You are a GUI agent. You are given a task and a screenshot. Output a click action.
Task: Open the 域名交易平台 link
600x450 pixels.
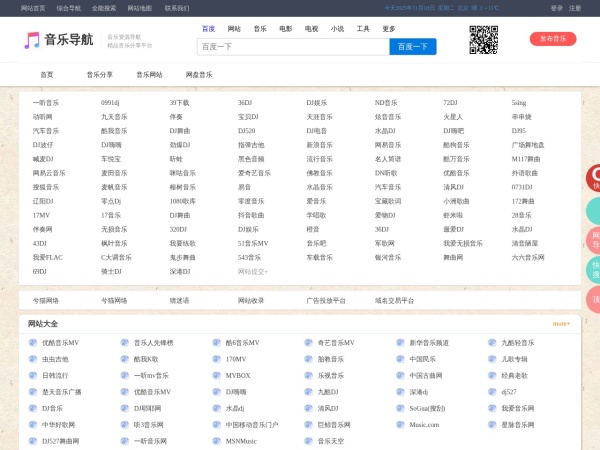(x=395, y=301)
